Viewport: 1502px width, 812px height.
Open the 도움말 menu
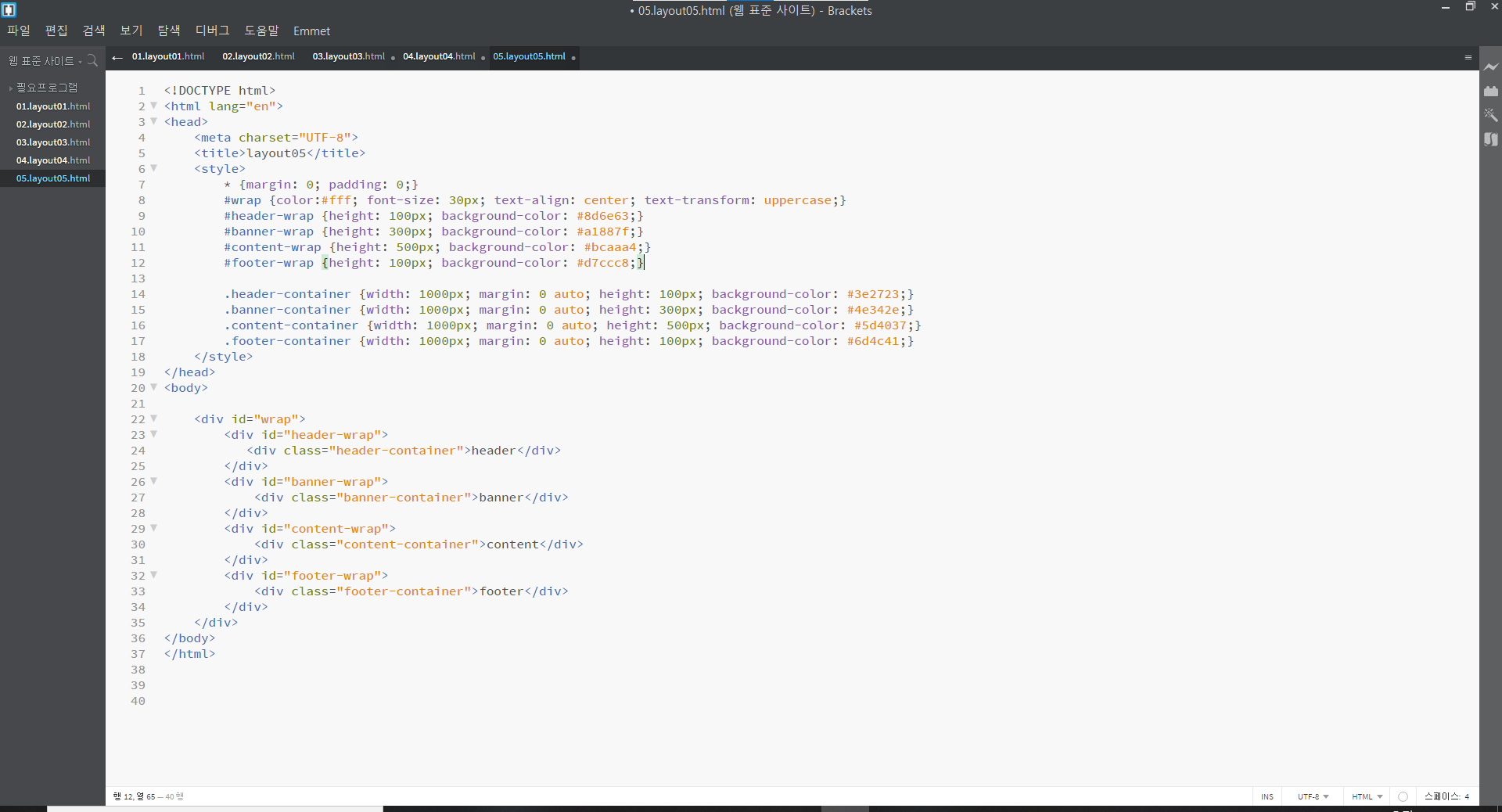tap(261, 31)
